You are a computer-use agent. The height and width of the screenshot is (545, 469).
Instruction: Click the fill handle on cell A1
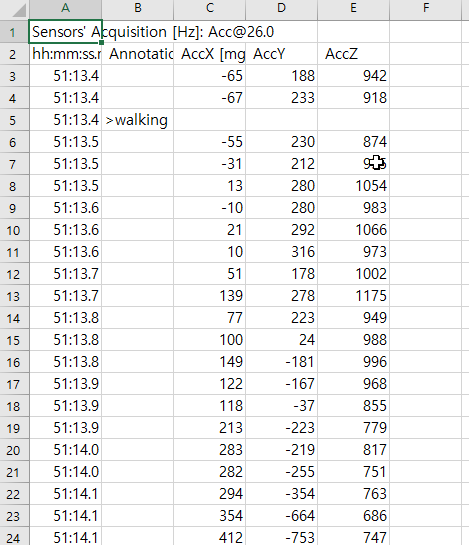pyautogui.click(x=101, y=42)
